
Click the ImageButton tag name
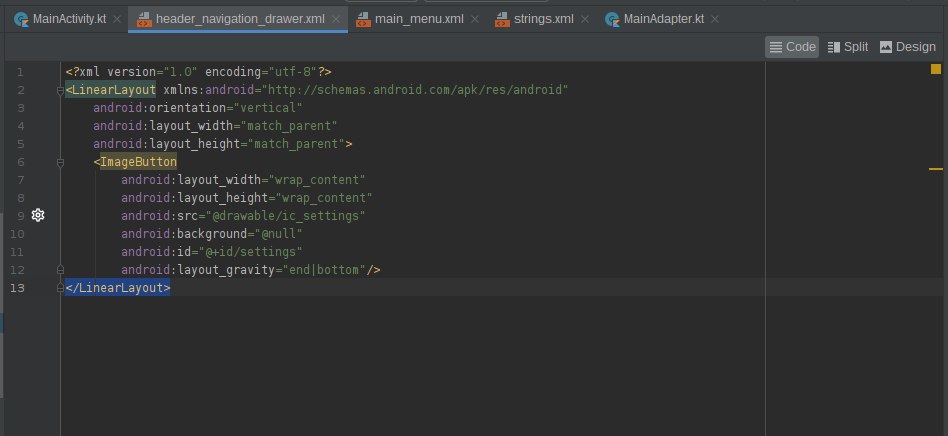(138, 162)
